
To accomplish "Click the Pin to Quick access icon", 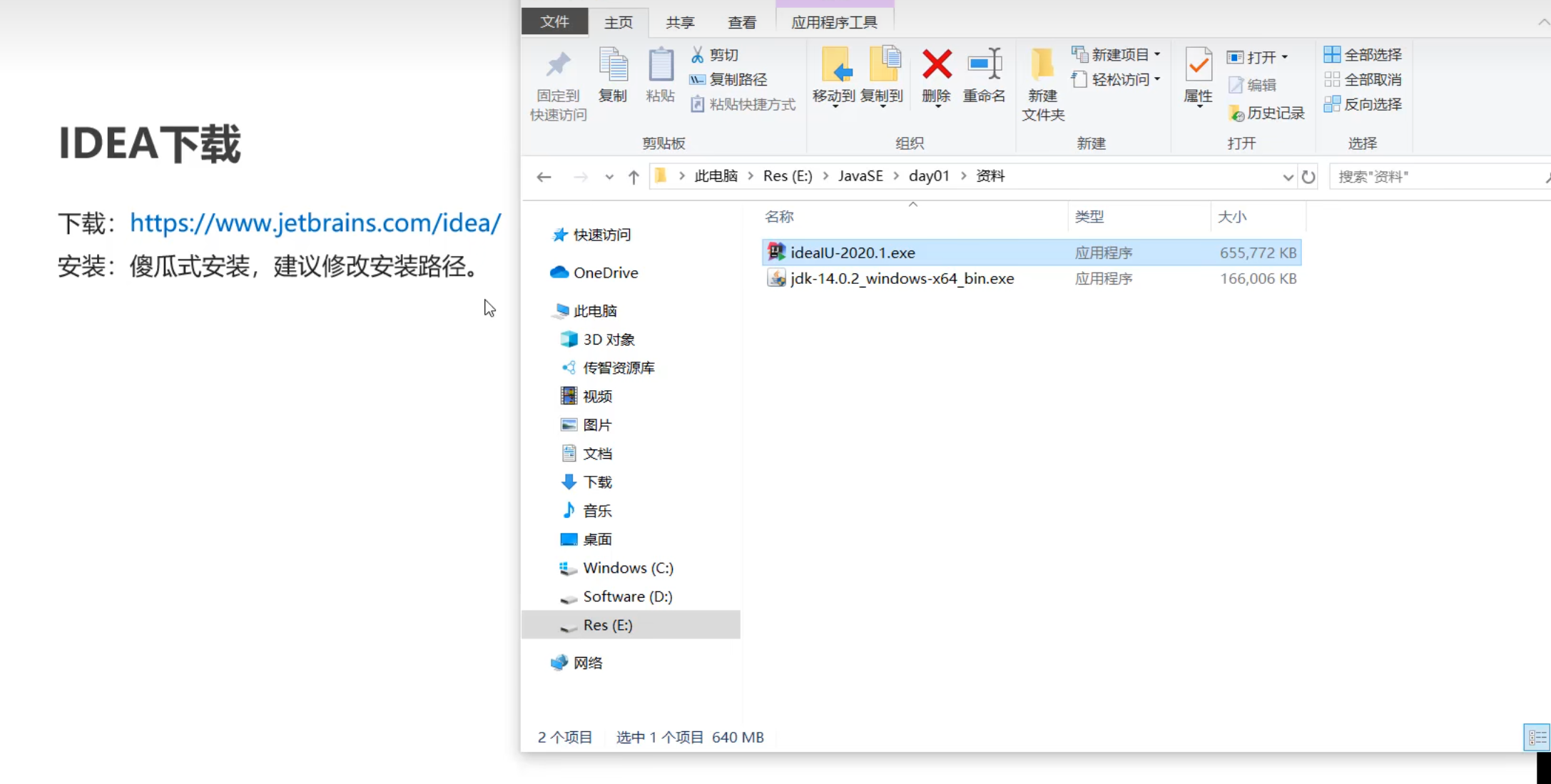I will coord(558,65).
